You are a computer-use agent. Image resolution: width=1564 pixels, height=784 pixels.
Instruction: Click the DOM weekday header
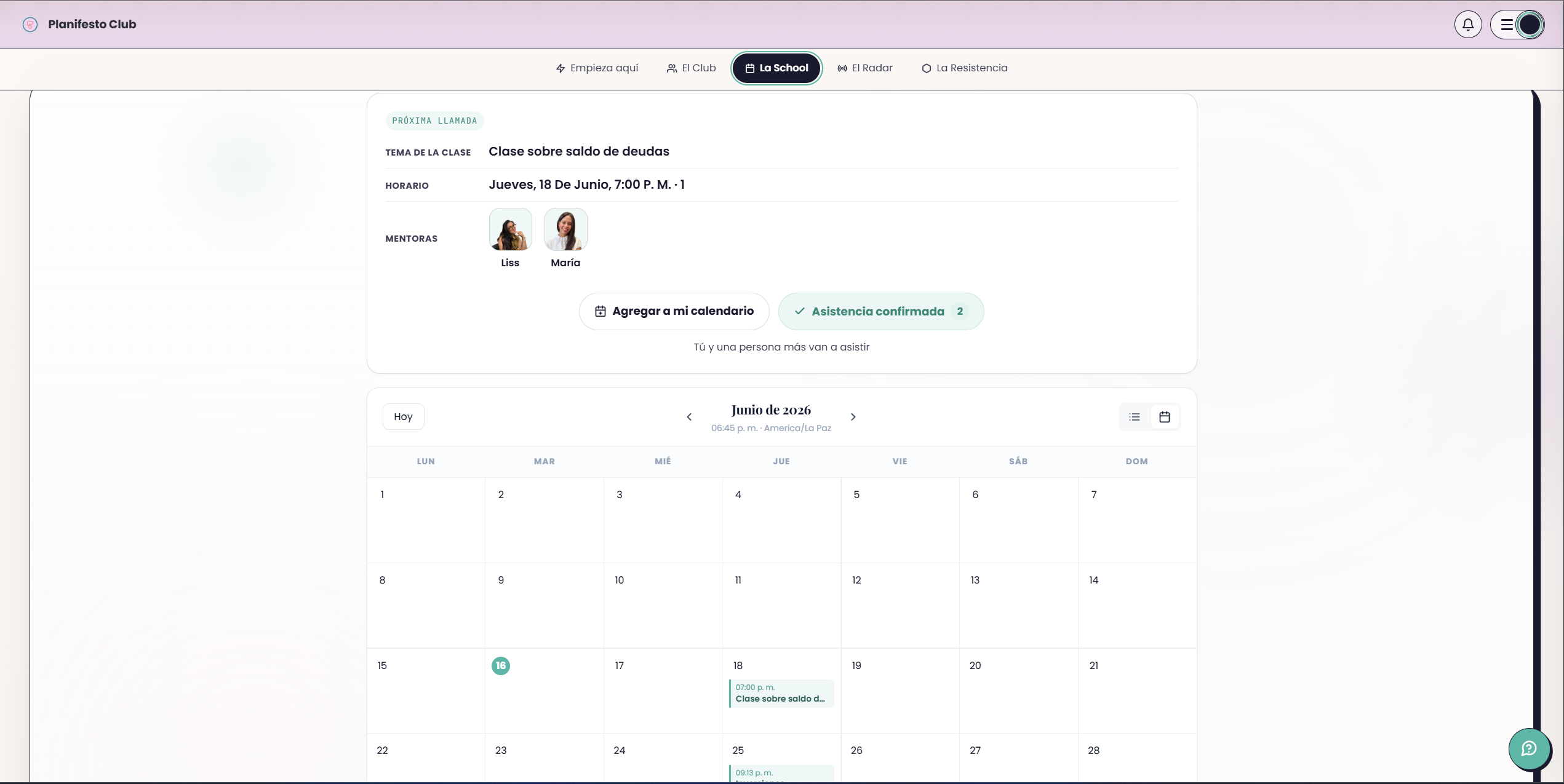coord(1136,462)
